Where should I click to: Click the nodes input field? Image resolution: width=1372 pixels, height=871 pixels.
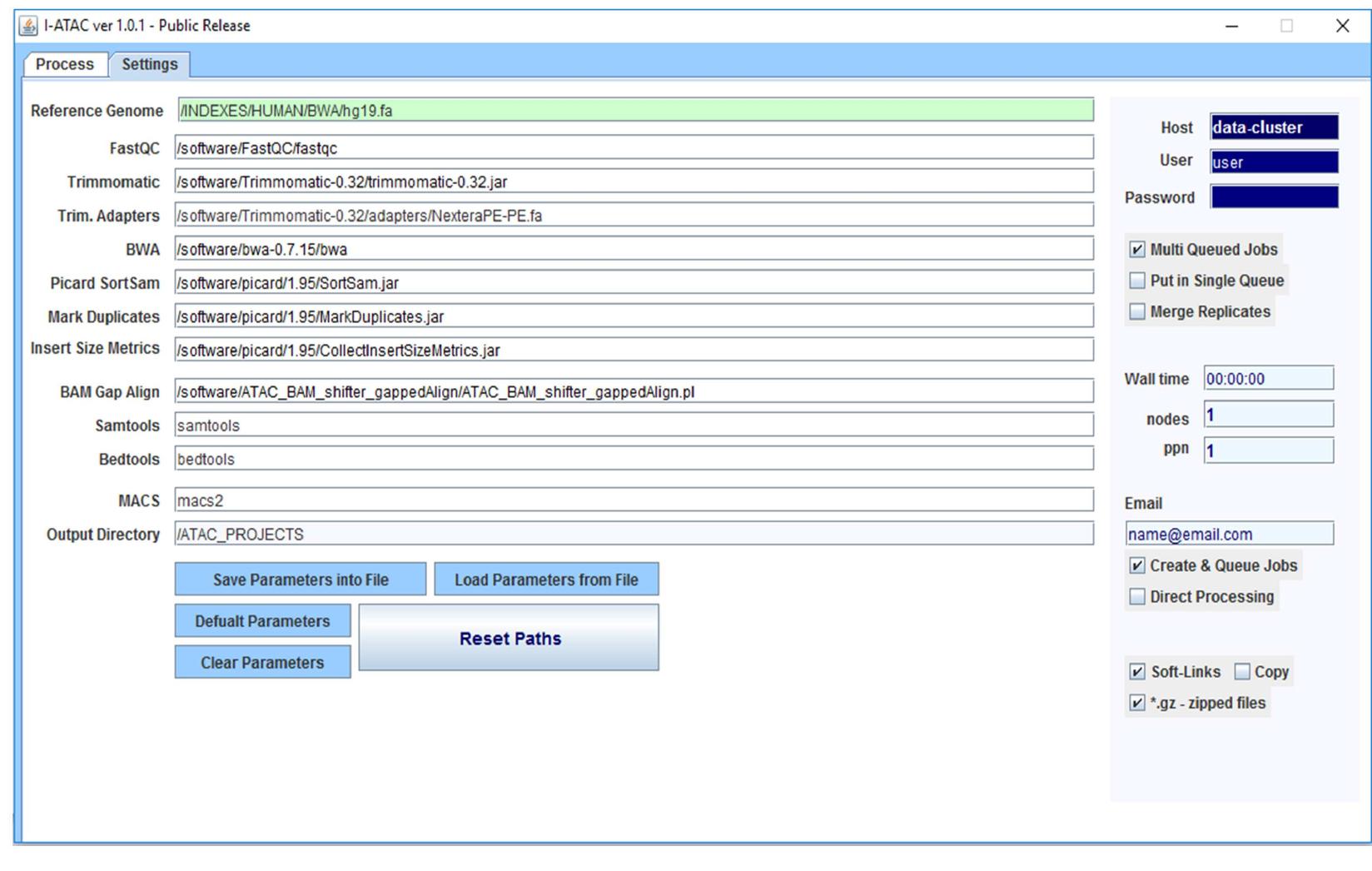pyautogui.click(x=1269, y=414)
